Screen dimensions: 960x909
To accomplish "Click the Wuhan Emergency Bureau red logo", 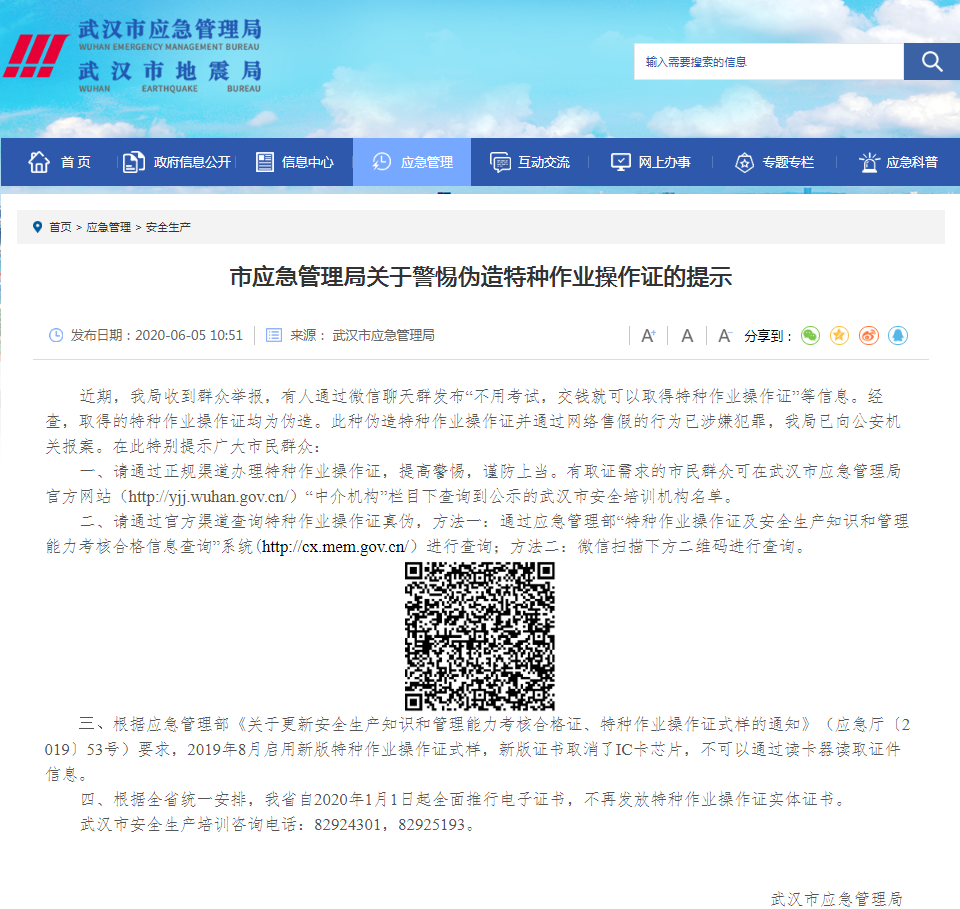I will tap(36, 56).
